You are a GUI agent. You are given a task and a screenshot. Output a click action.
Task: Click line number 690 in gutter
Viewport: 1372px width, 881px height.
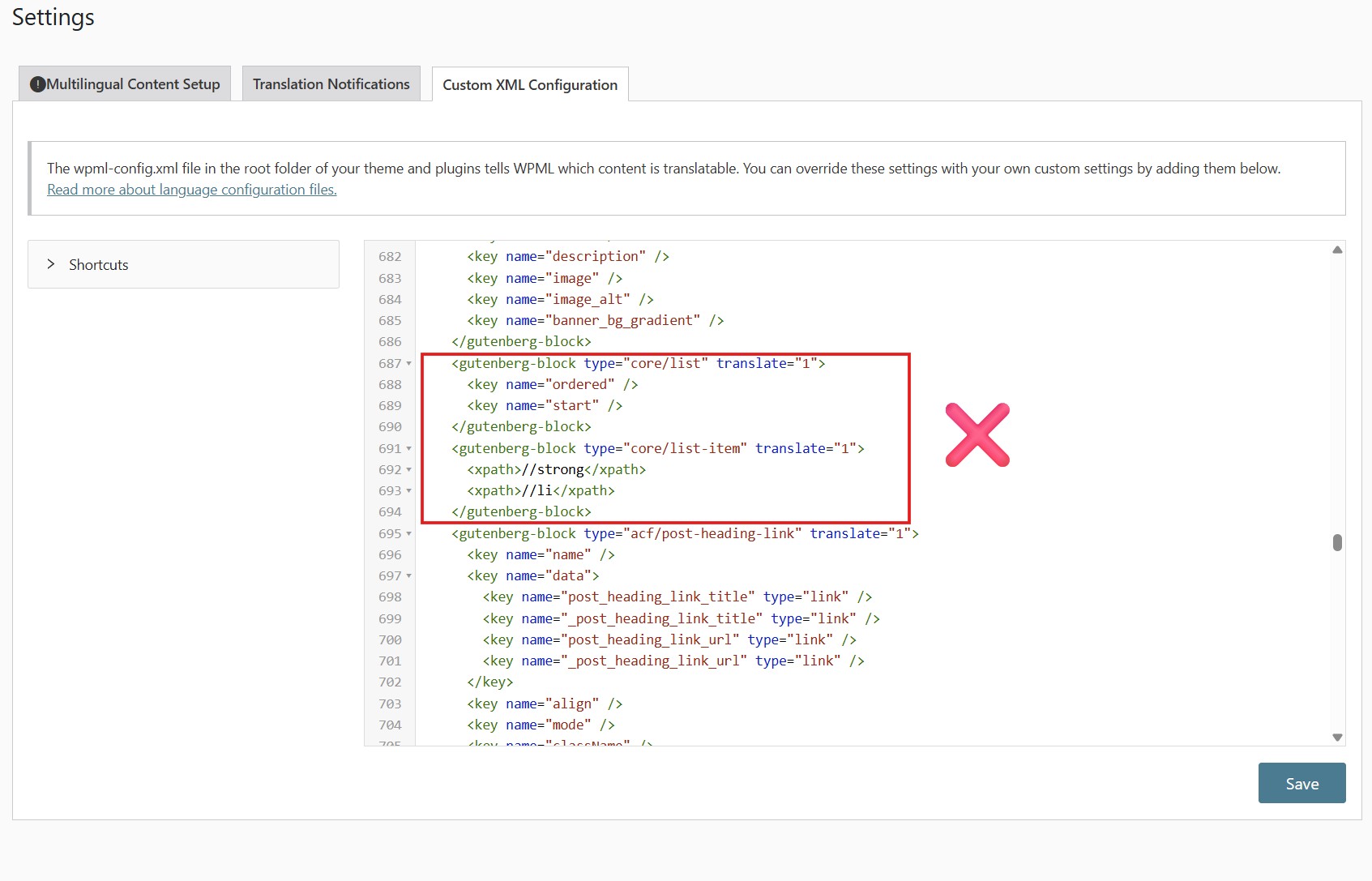[390, 426]
